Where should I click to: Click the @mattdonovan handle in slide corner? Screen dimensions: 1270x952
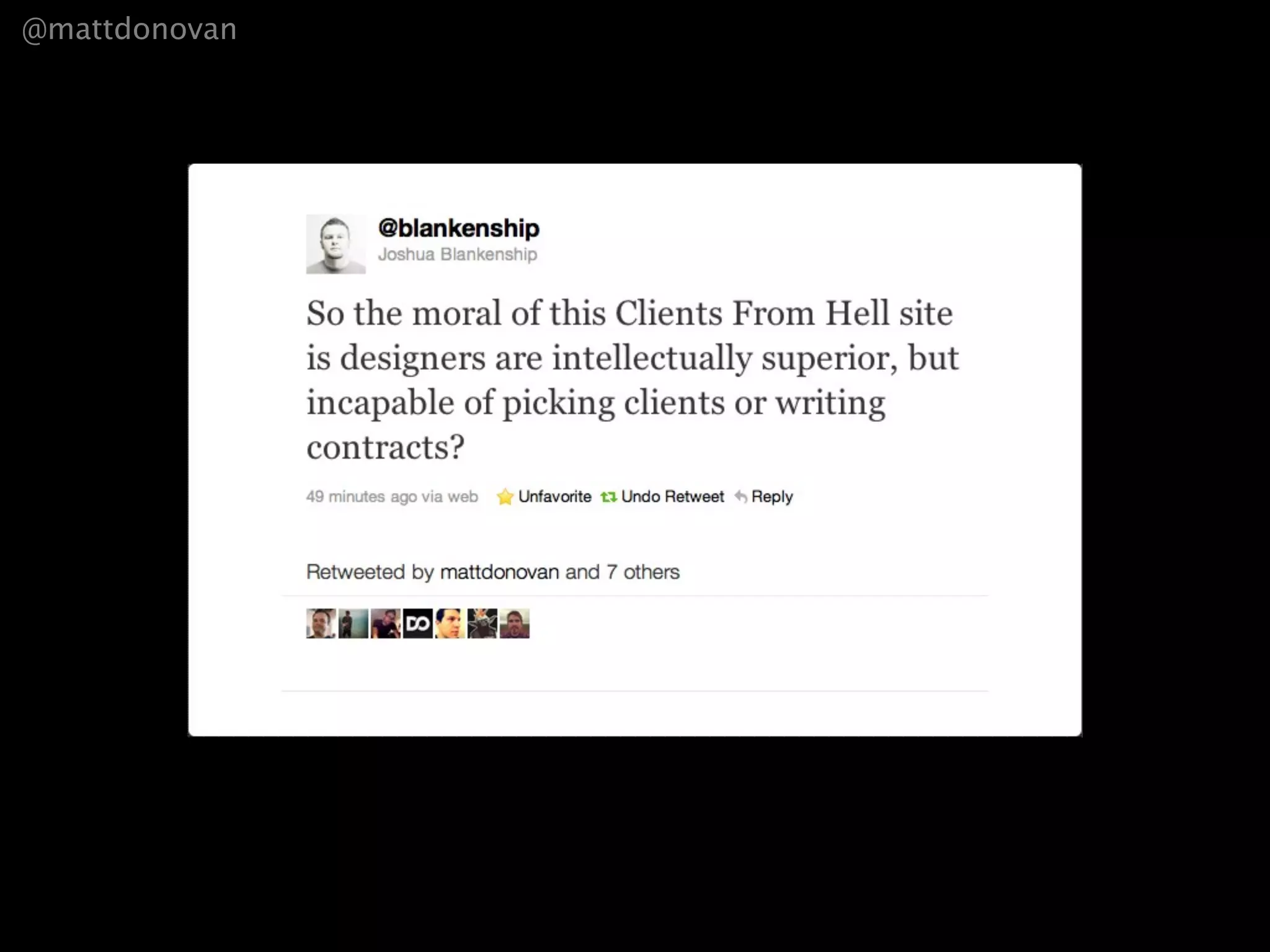[x=129, y=30]
